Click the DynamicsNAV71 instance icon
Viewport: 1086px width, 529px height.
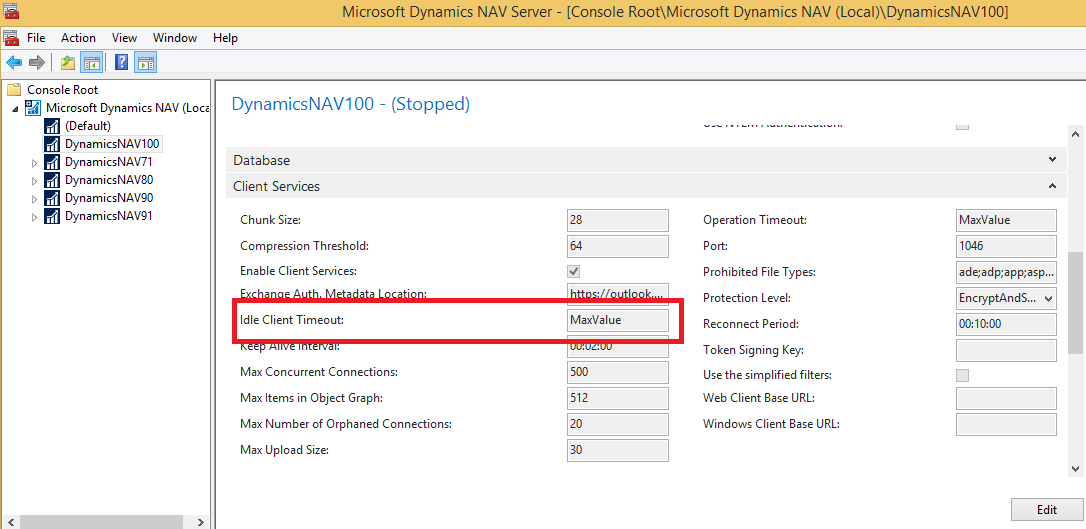[52, 162]
